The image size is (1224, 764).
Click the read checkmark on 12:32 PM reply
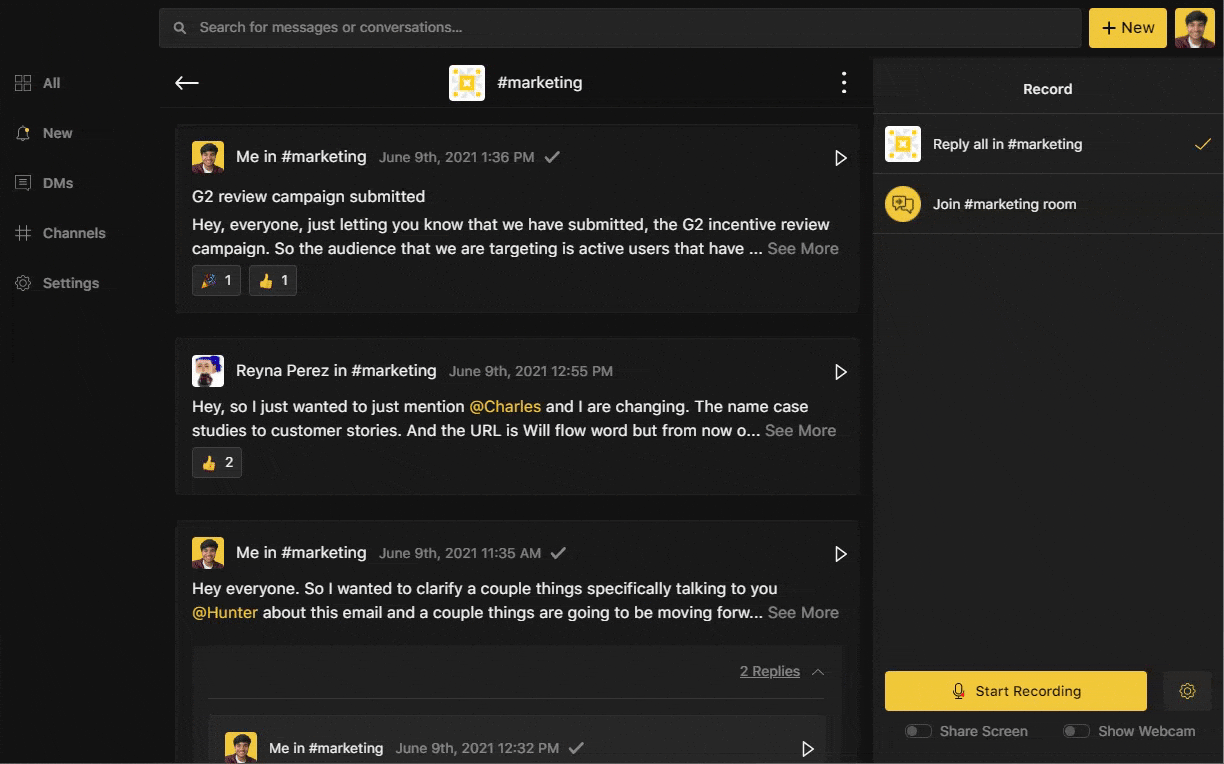576,748
